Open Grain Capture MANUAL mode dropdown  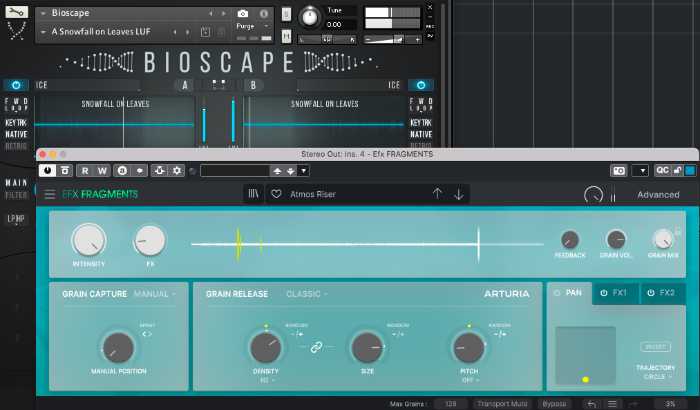[154, 294]
